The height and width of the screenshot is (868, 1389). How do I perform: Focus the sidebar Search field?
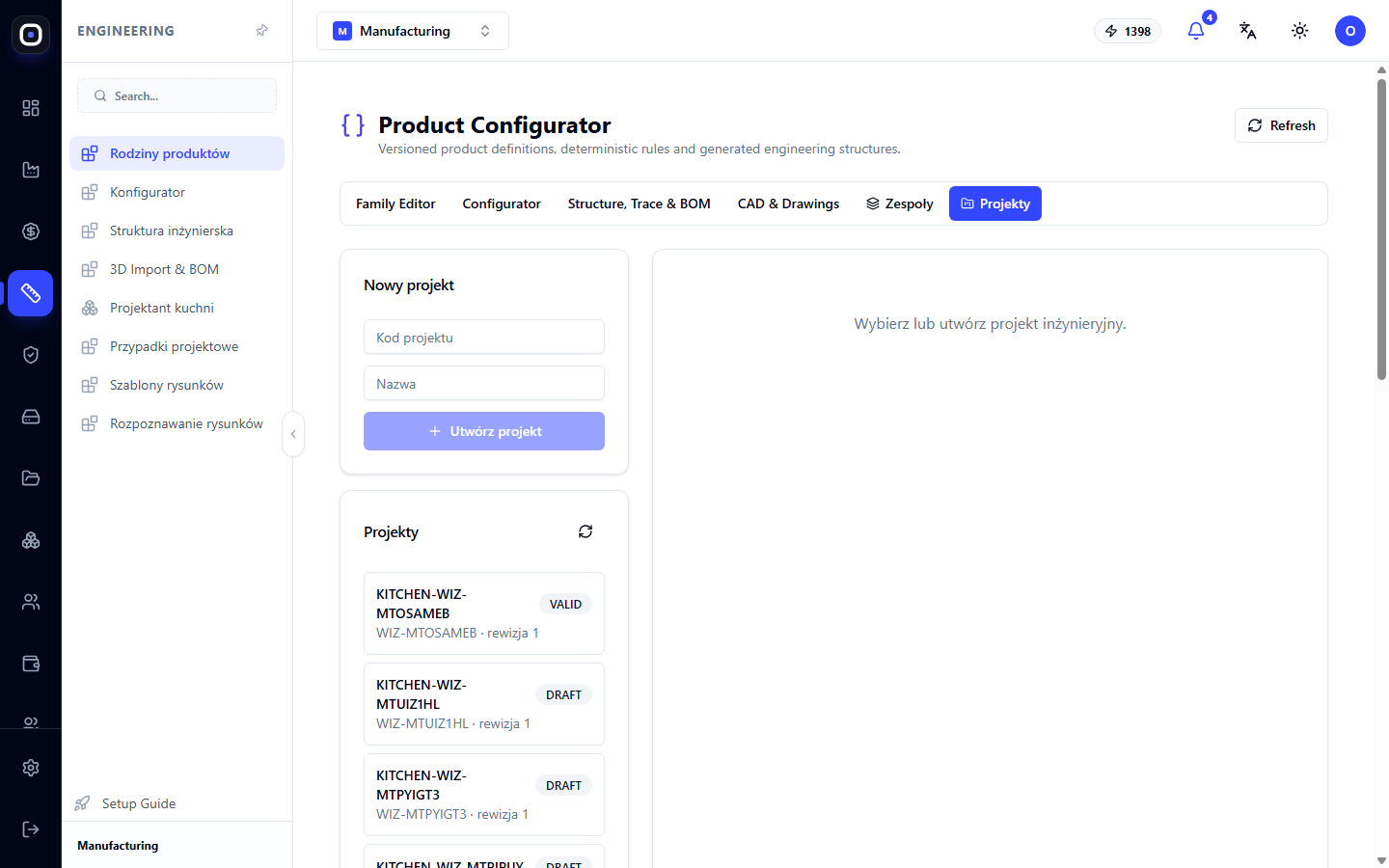pos(177,95)
